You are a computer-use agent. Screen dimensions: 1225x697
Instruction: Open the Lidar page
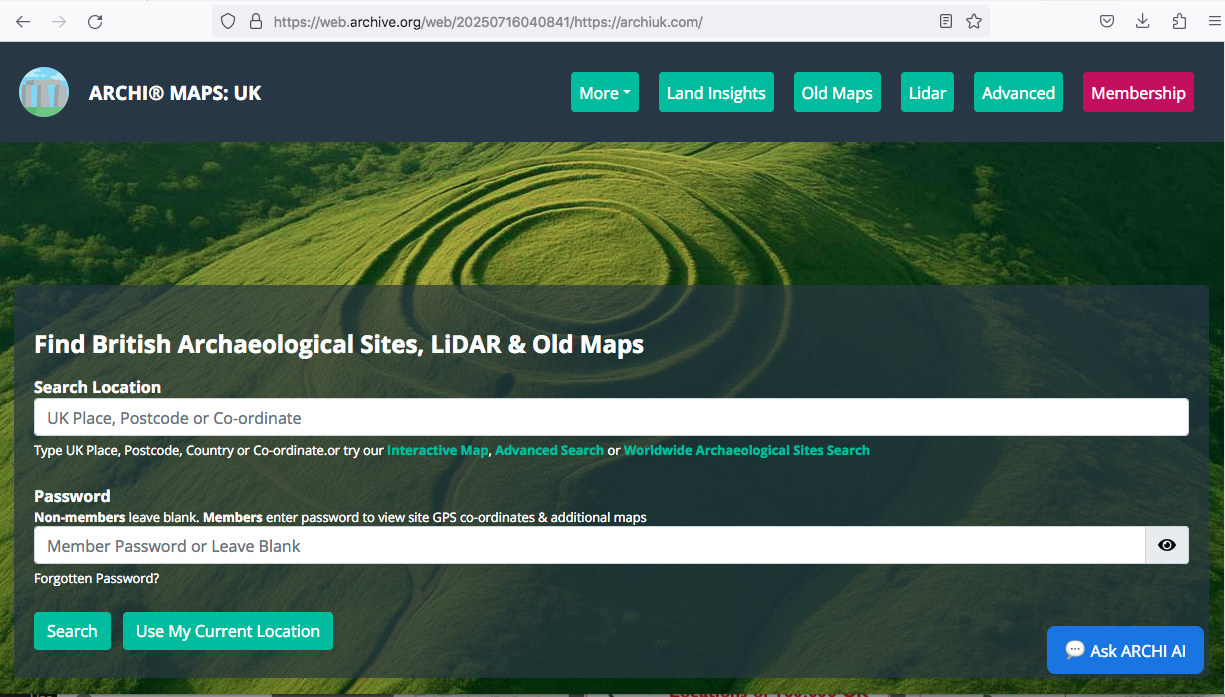(x=927, y=93)
